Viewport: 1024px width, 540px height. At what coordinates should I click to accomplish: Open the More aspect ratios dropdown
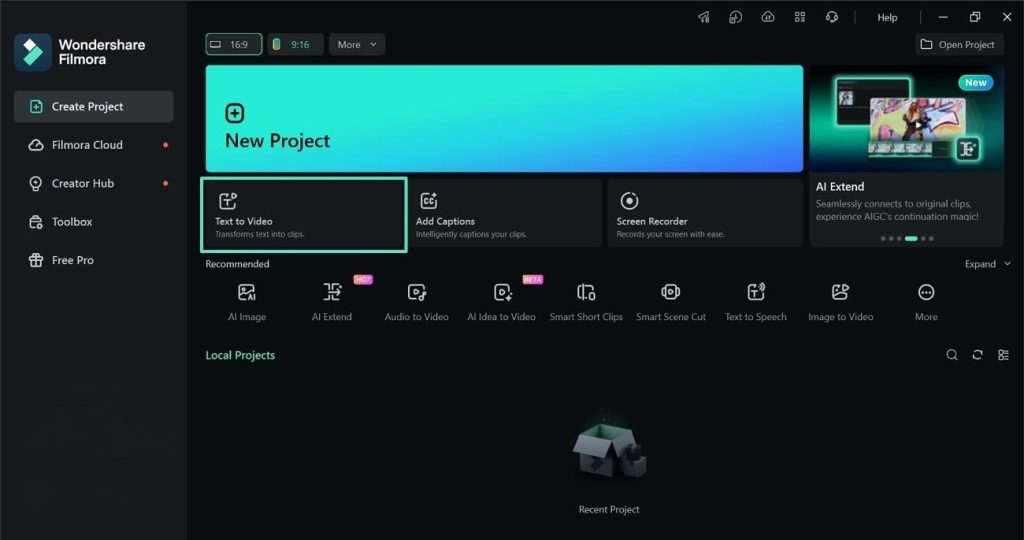(357, 44)
